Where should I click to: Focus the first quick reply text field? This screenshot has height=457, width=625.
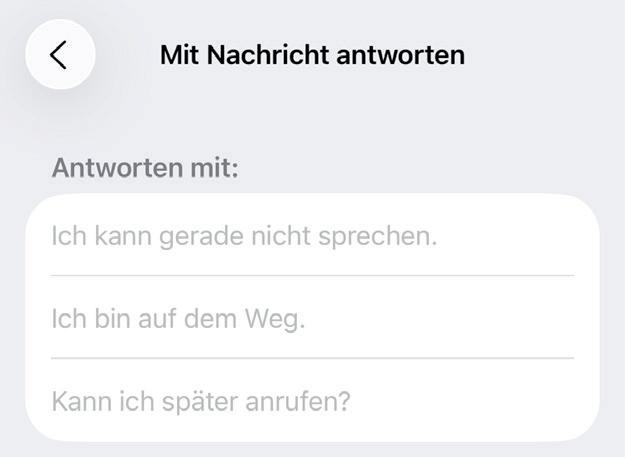click(312, 237)
